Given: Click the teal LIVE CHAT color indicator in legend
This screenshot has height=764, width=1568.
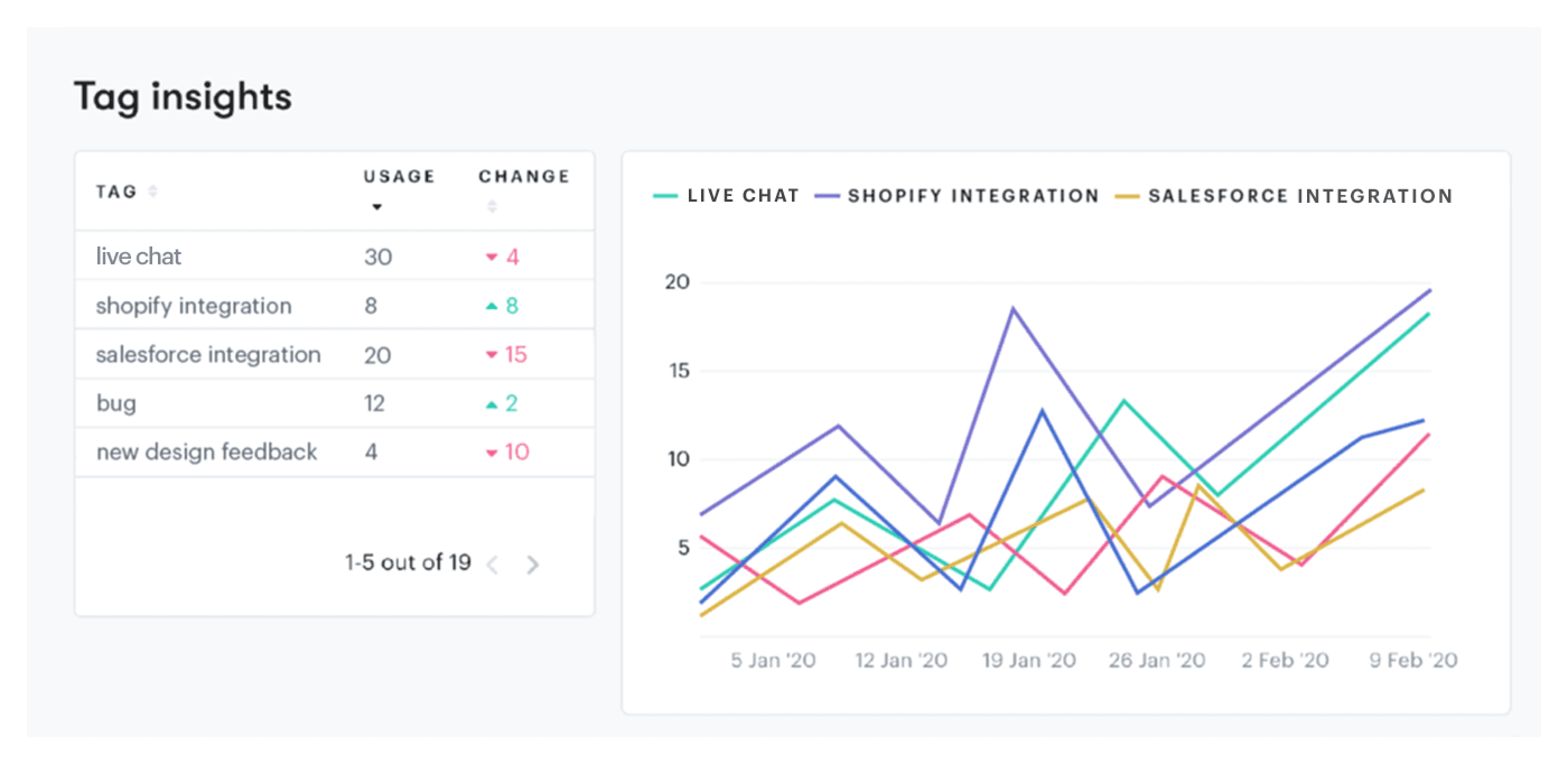Looking at the screenshot, I should click(x=665, y=195).
